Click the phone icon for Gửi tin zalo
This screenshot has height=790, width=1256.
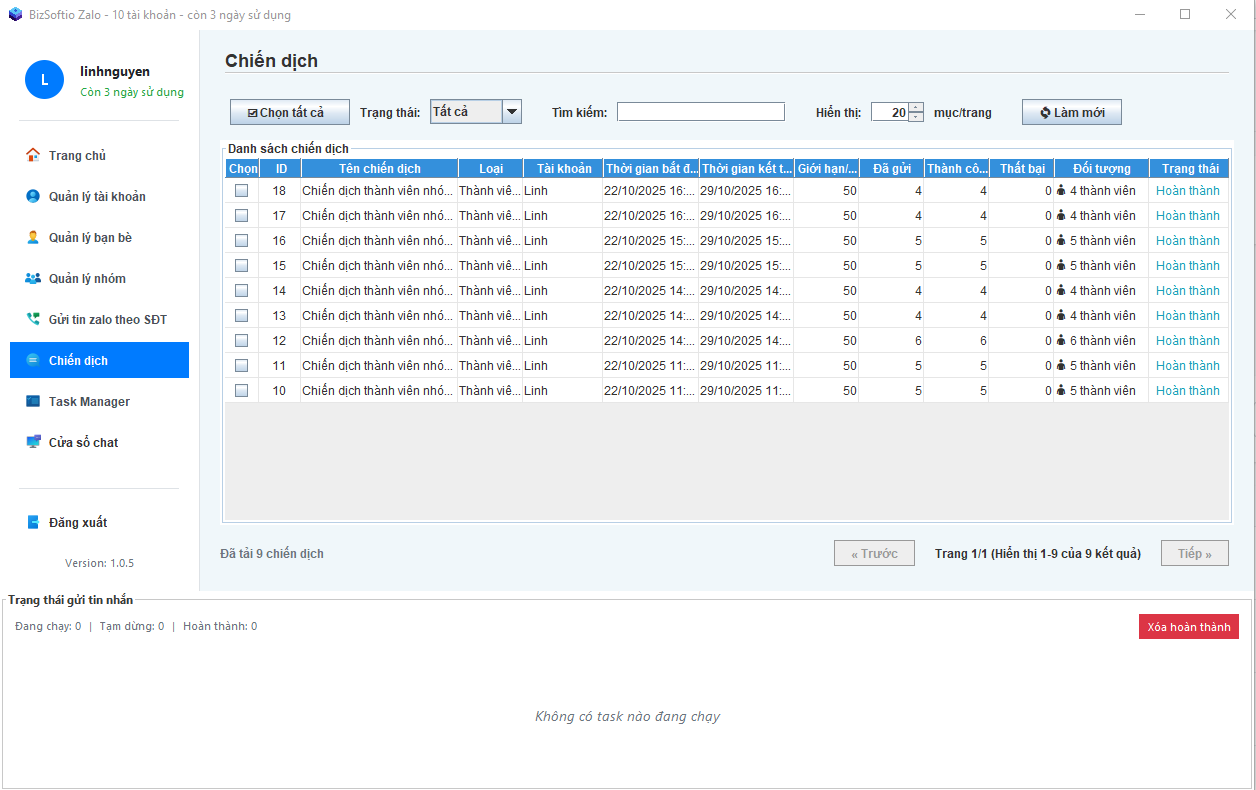tap(33, 319)
